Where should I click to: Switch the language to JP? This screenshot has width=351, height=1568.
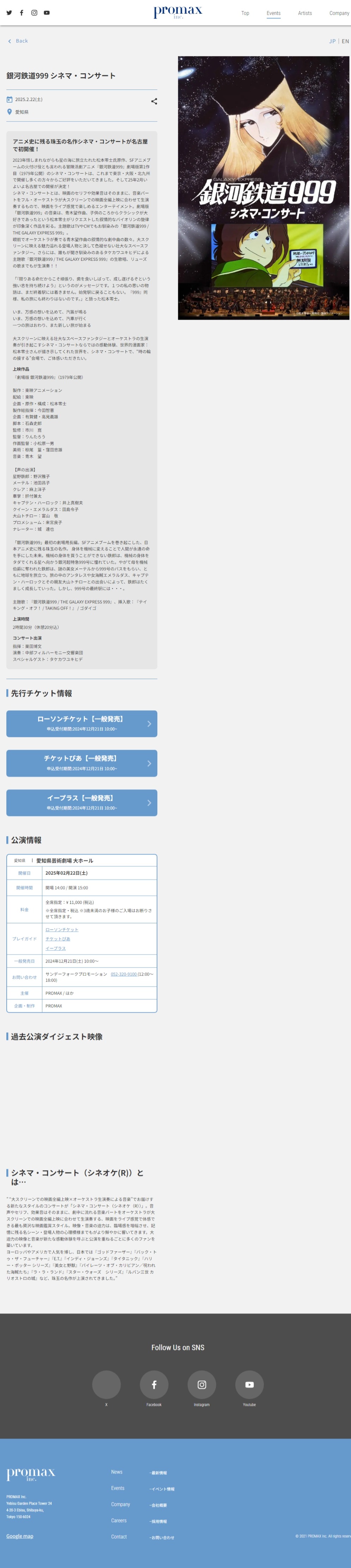click(333, 41)
